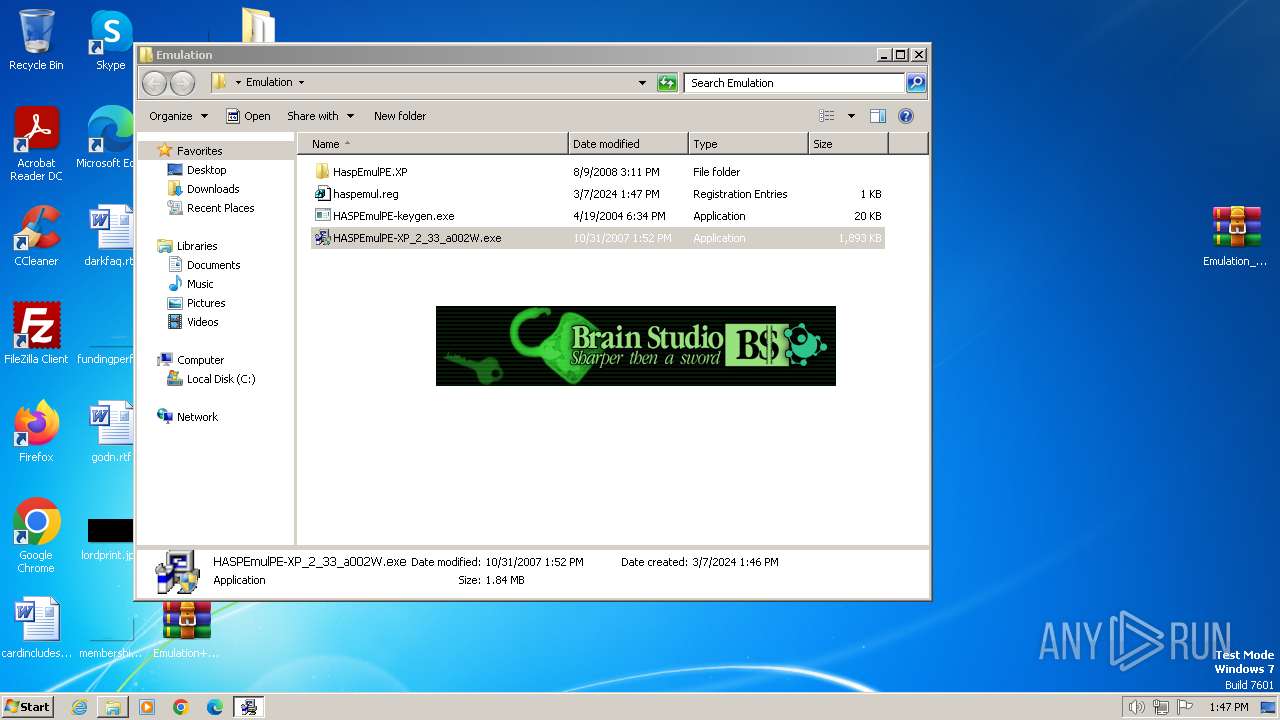
Task: Select the HASPEmulPE-keygen.exe file icon
Action: tap(322, 216)
